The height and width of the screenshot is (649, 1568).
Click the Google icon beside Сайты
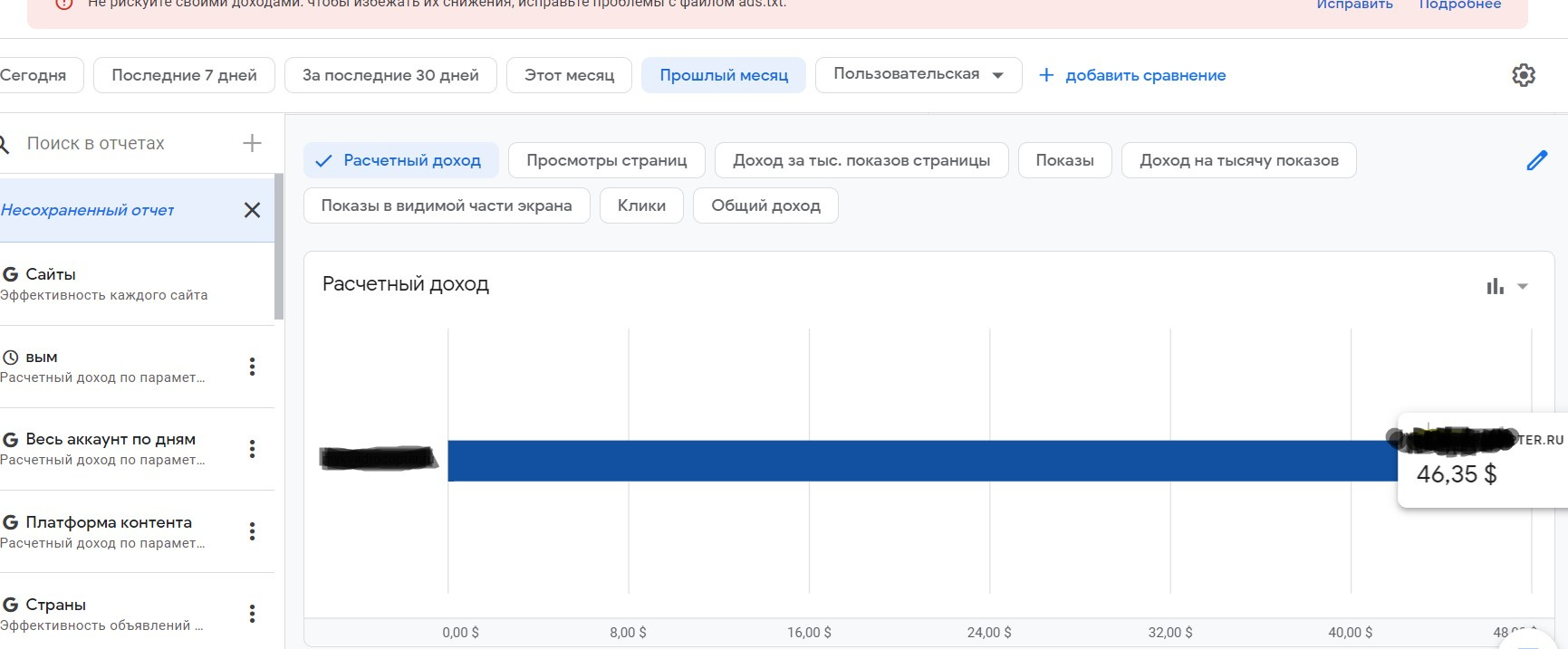(11, 274)
